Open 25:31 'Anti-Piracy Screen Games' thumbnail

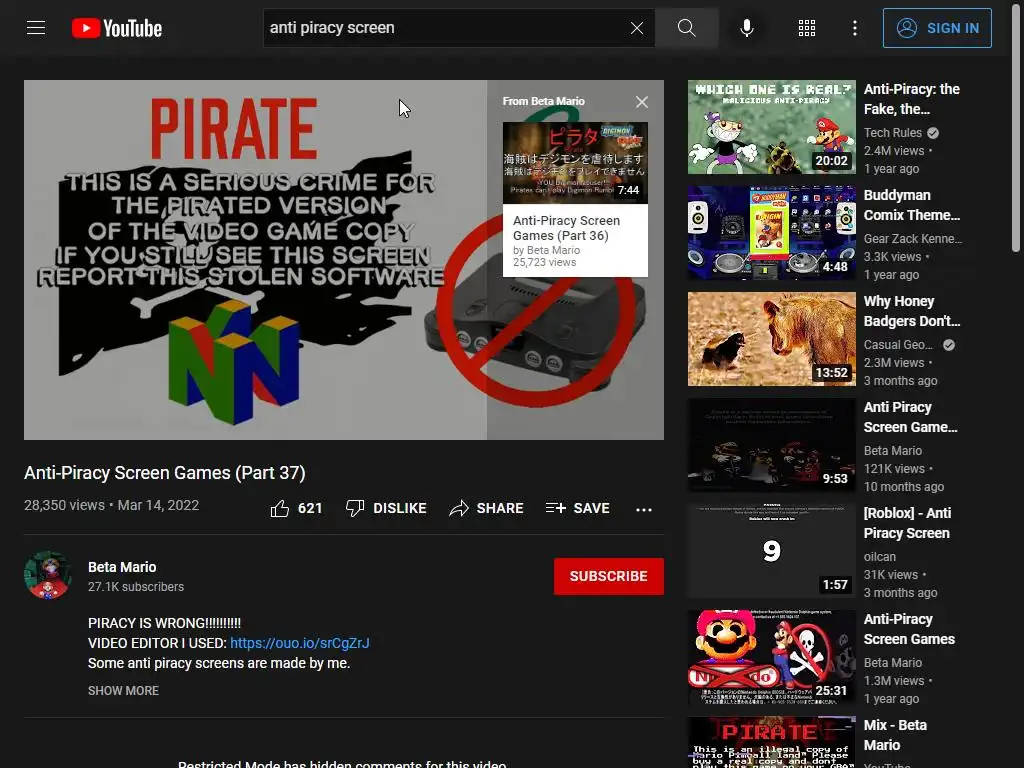coord(771,657)
